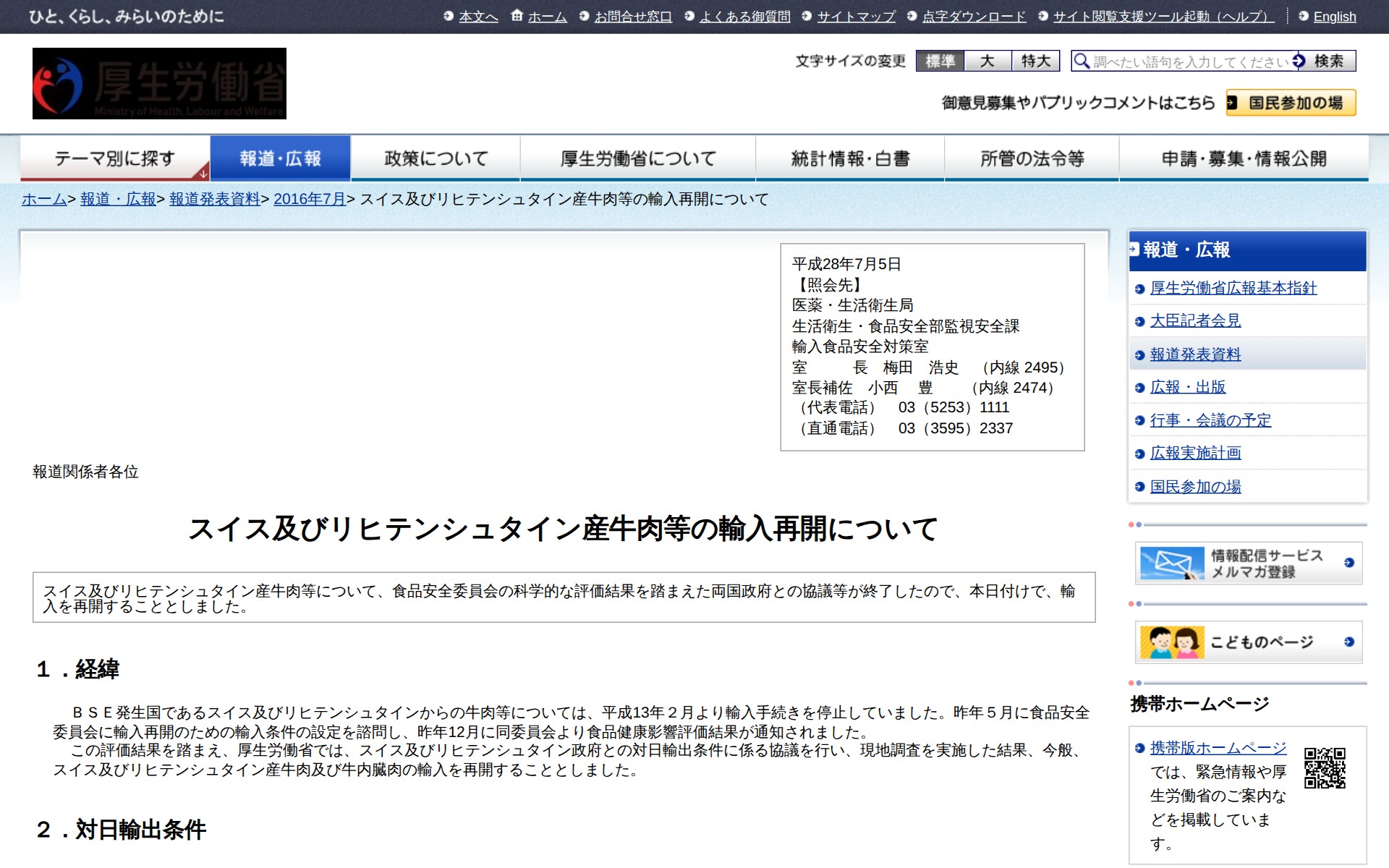1389x868 pixels.
Task: Switch text size to 大
Action: tap(987, 61)
